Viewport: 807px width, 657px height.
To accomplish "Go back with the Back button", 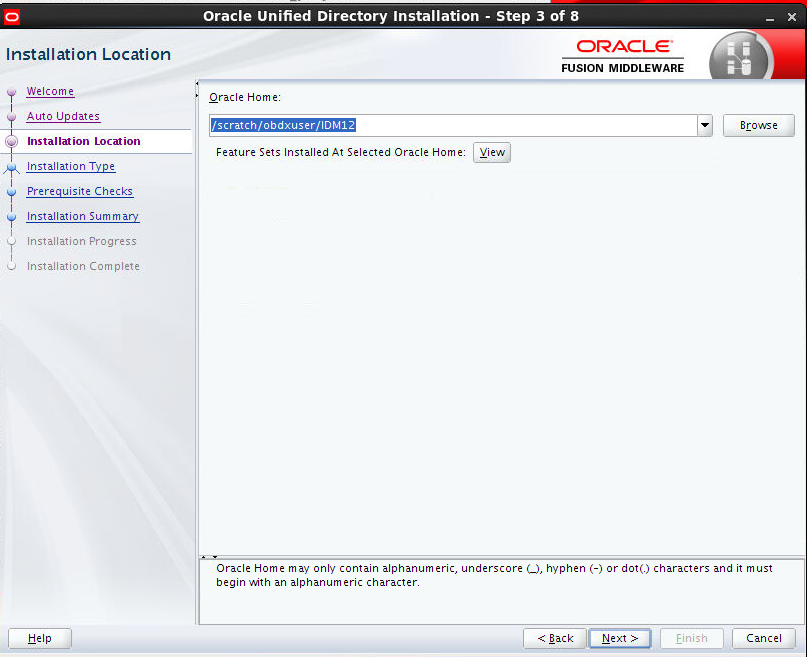I will [555, 638].
